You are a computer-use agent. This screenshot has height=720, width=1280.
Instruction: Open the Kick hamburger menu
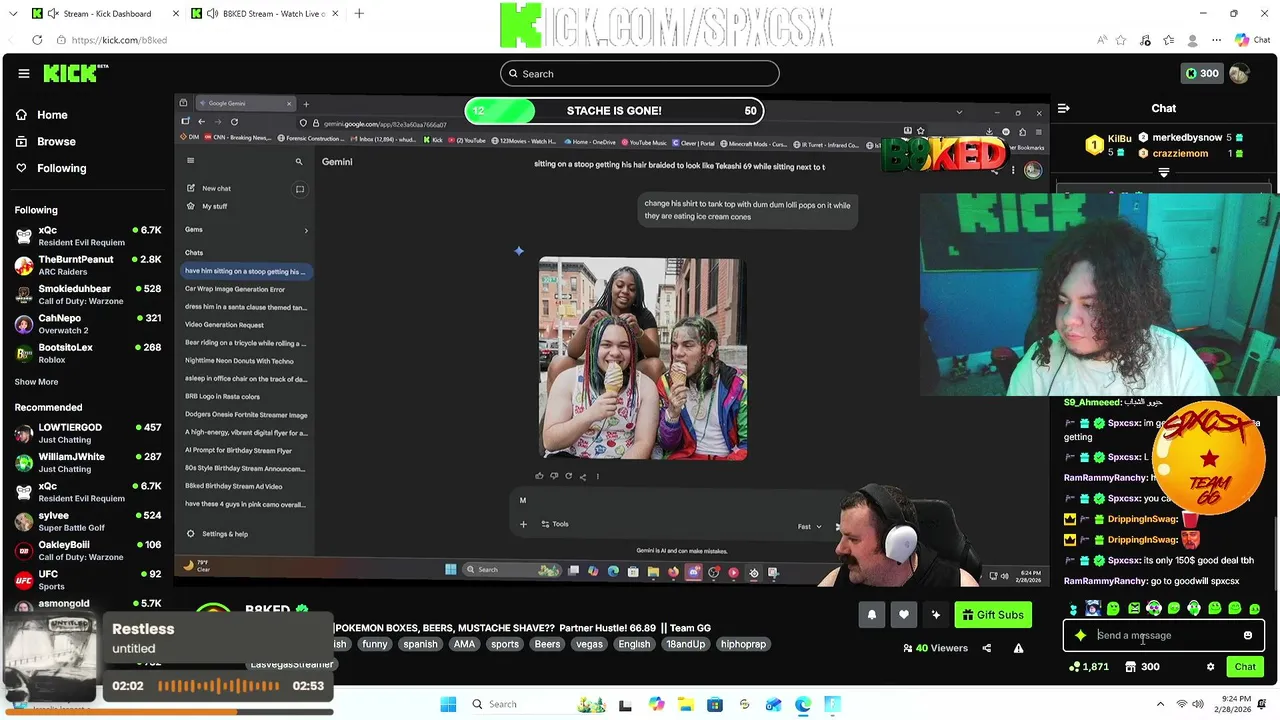pyautogui.click(x=23, y=73)
